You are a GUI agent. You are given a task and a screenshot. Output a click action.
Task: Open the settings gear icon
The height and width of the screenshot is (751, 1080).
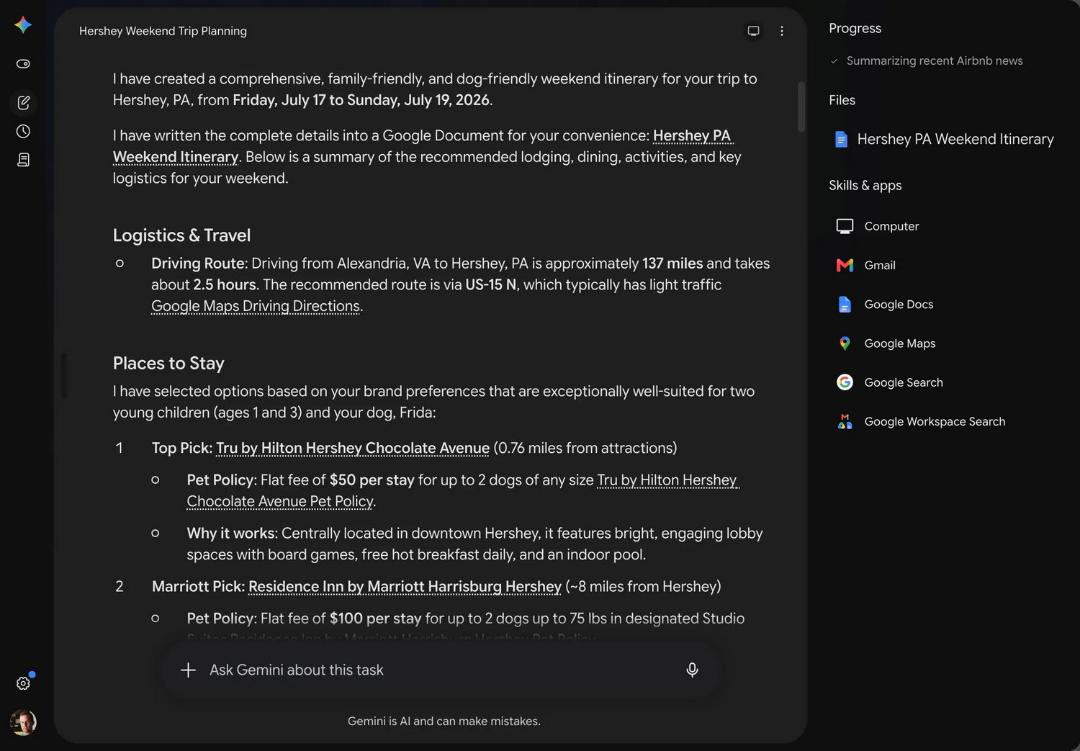[x=23, y=683]
